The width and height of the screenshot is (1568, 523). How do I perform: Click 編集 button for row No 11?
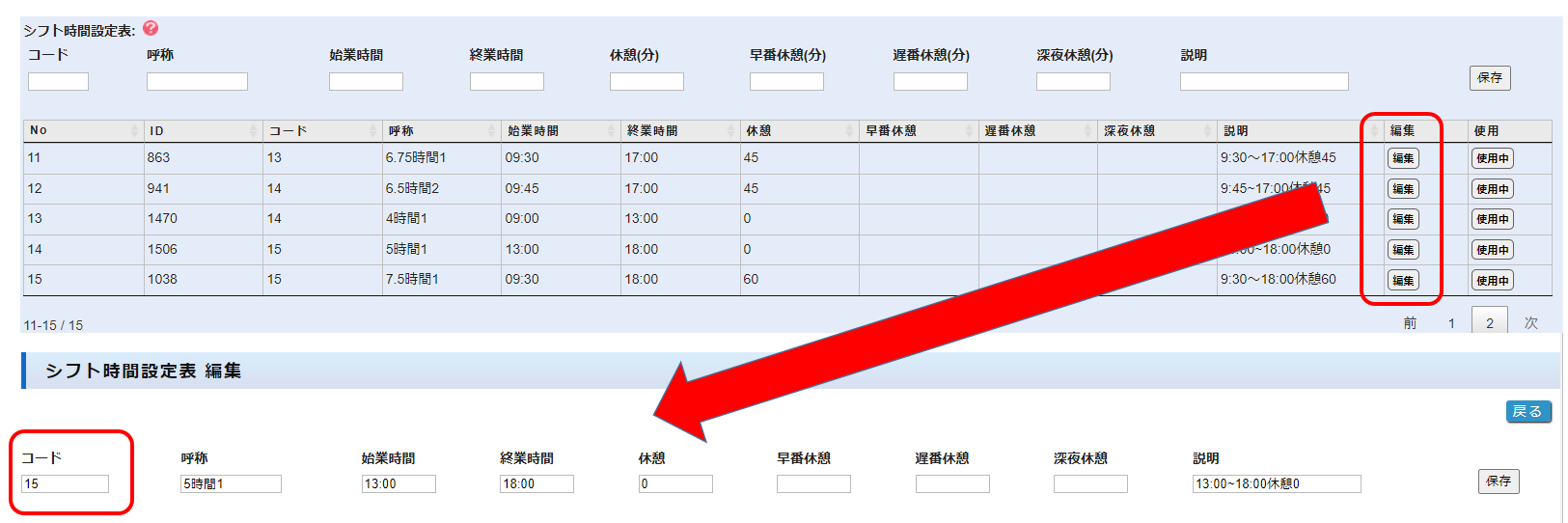coord(1402,158)
